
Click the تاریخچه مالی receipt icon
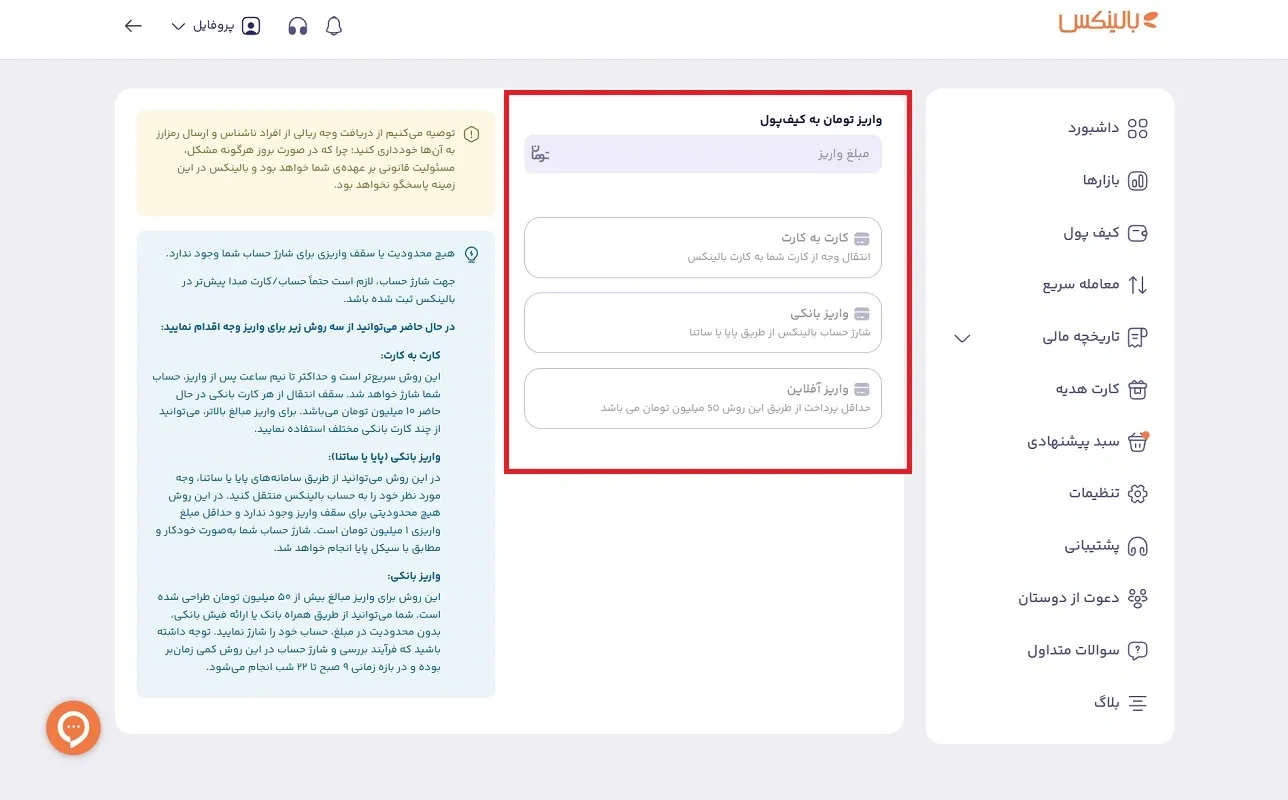pyautogui.click(x=1137, y=337)
